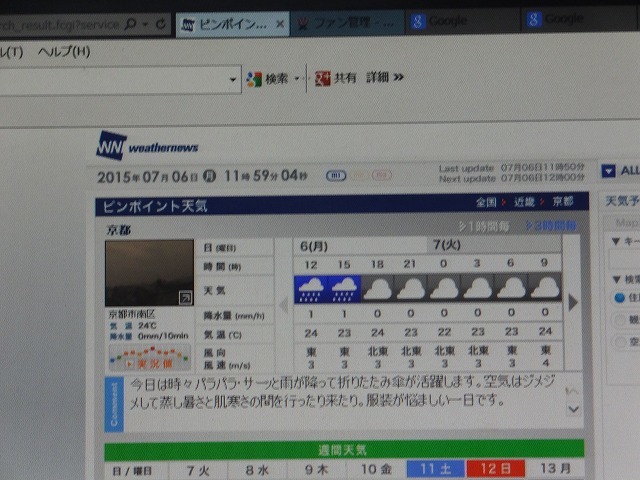Select the pink pill display toggle
Image resolution: width=640 pixels, height=480 pixels.
click(382, 175)
